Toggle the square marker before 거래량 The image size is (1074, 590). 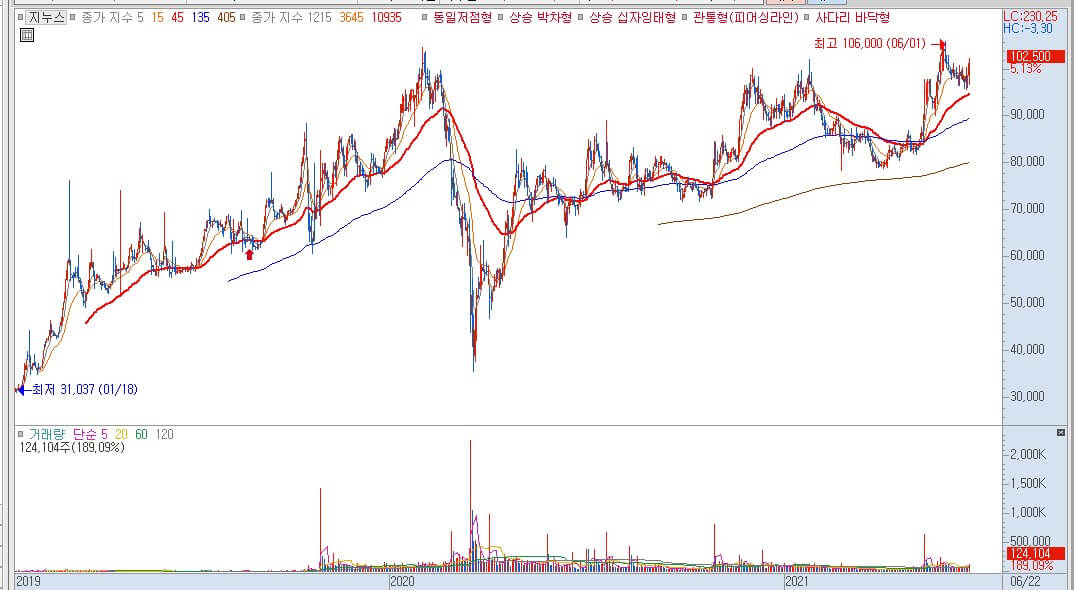[x=21, y=434]
